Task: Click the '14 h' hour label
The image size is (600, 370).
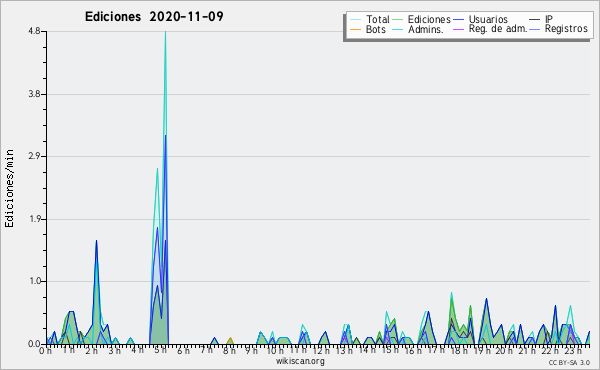Action: (367, 349)
